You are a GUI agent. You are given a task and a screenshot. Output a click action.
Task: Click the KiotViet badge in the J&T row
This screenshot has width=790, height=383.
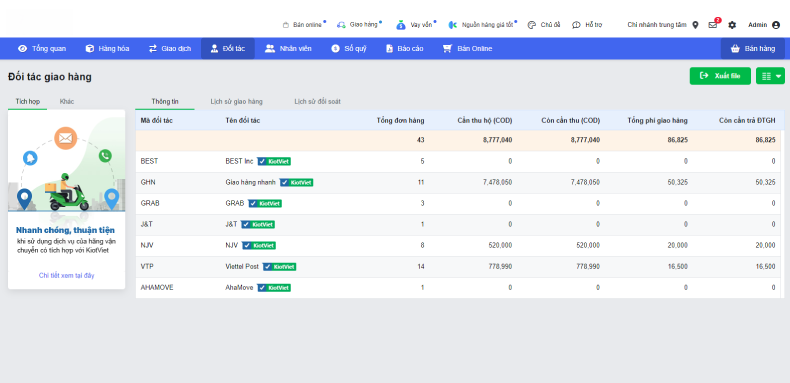point(258,224)
